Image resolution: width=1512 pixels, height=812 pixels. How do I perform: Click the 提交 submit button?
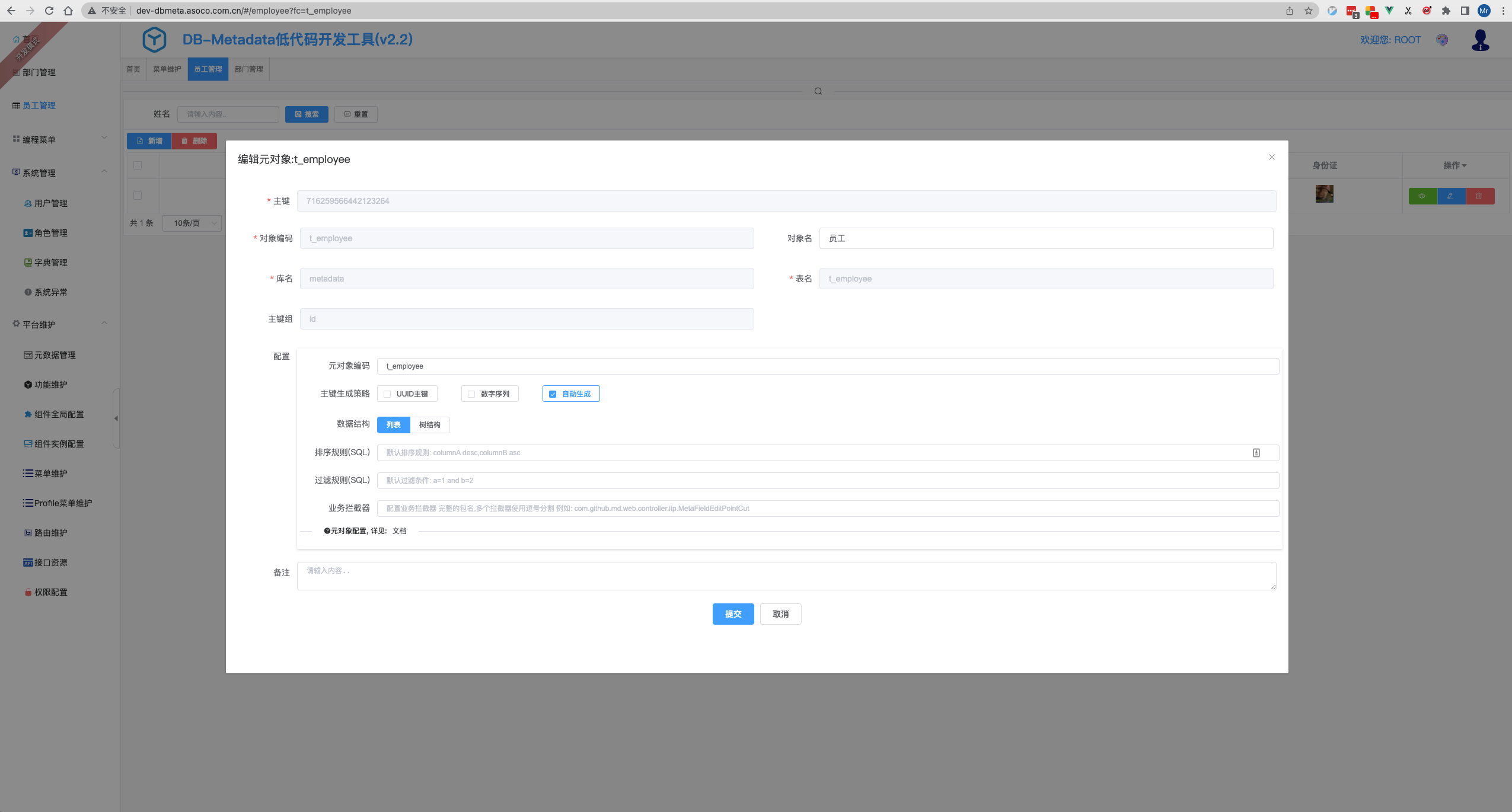click(x=733, y=614)
